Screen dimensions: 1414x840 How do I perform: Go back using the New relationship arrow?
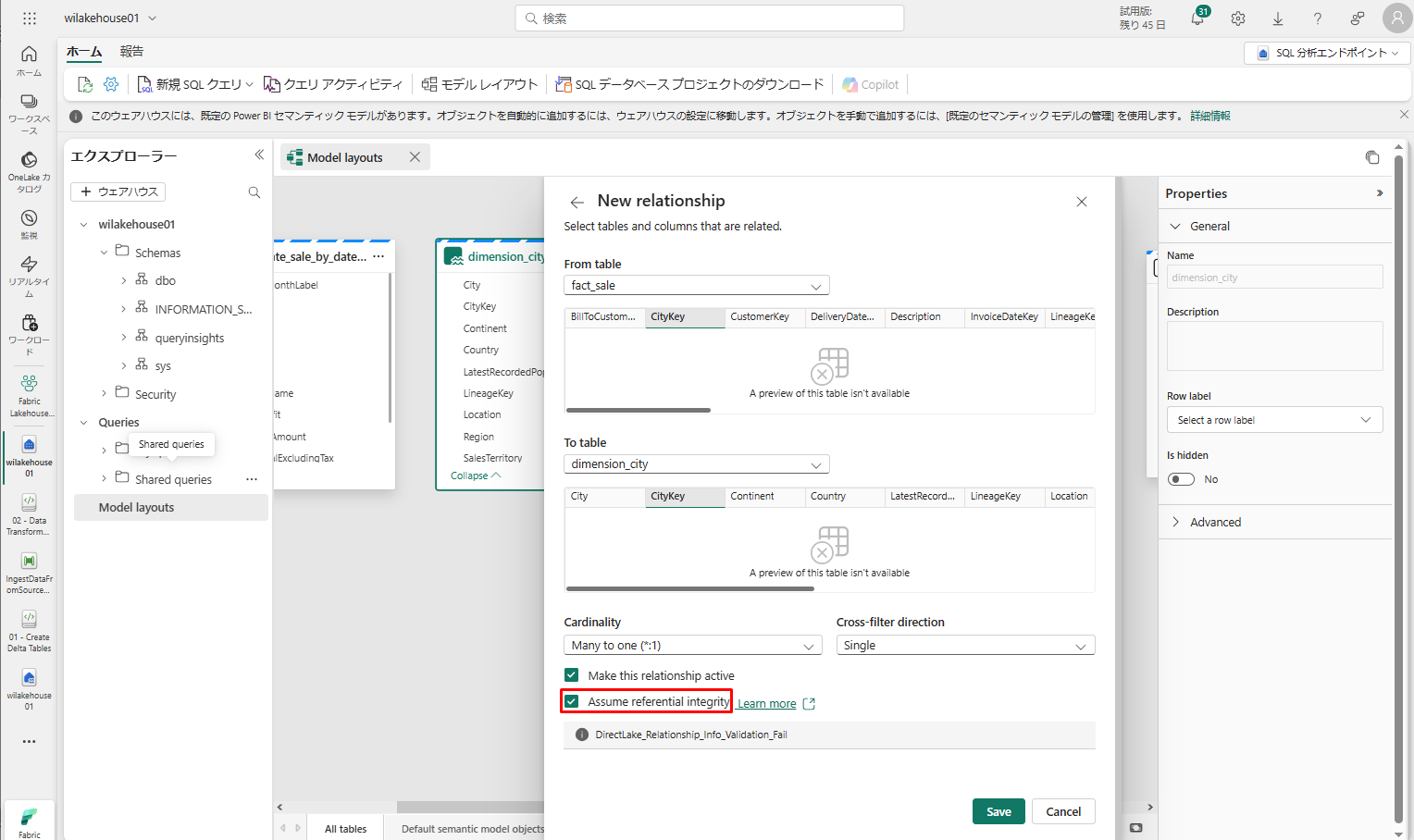(577, 202)
